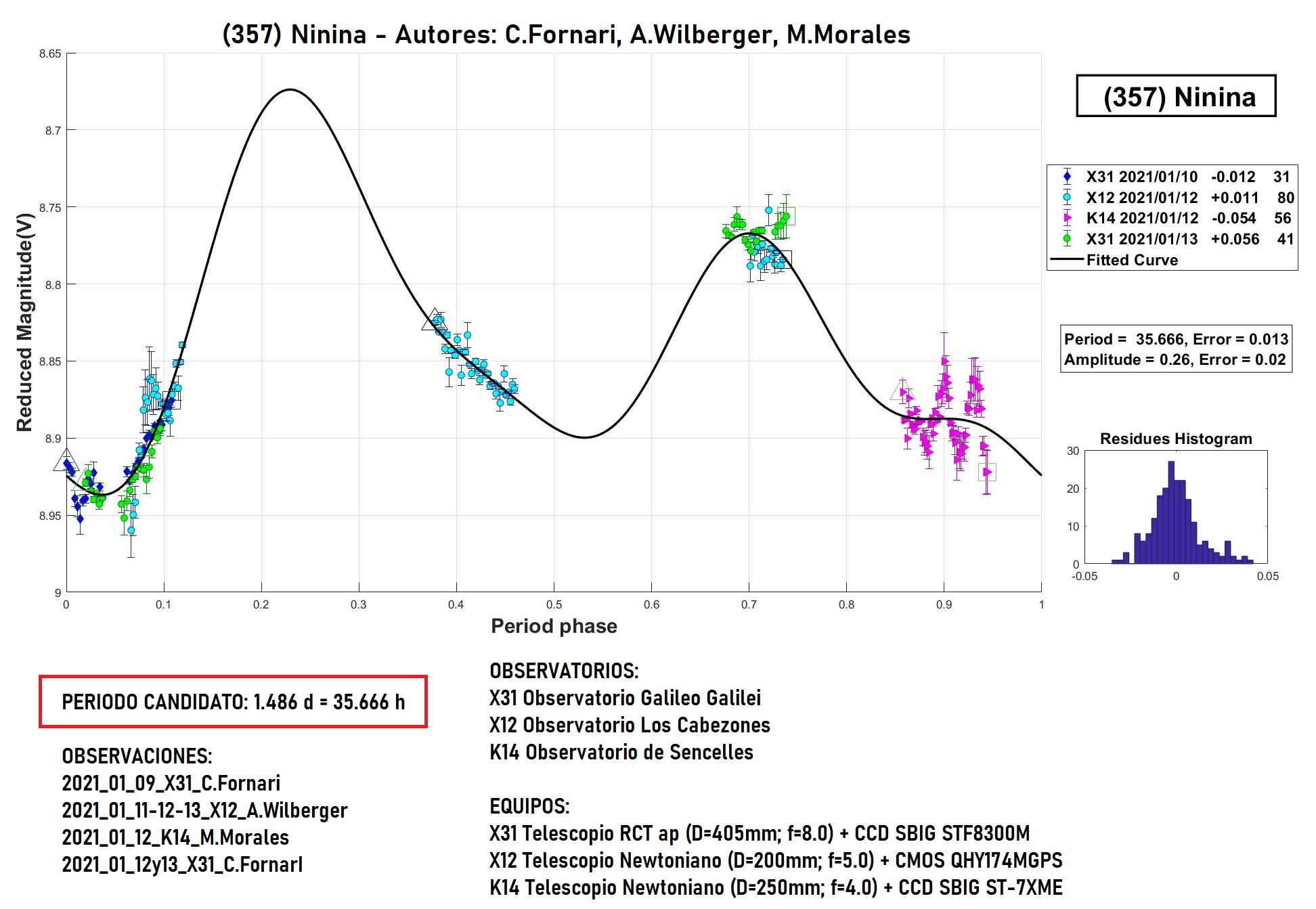The height and width of the screenshot is (909, 1316).
Task: Click the Period phase x-axis label
Action: click(x=554, y=626)
